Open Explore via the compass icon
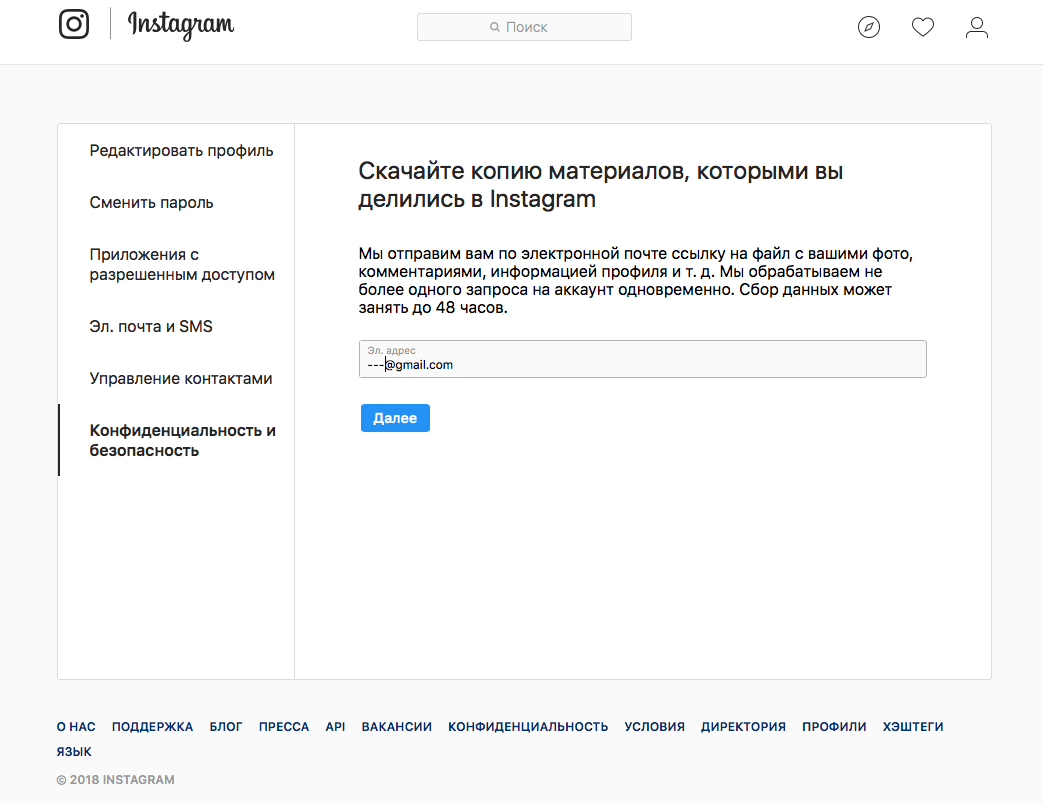This screenshot has height=803, width=1043. point(869,27)
